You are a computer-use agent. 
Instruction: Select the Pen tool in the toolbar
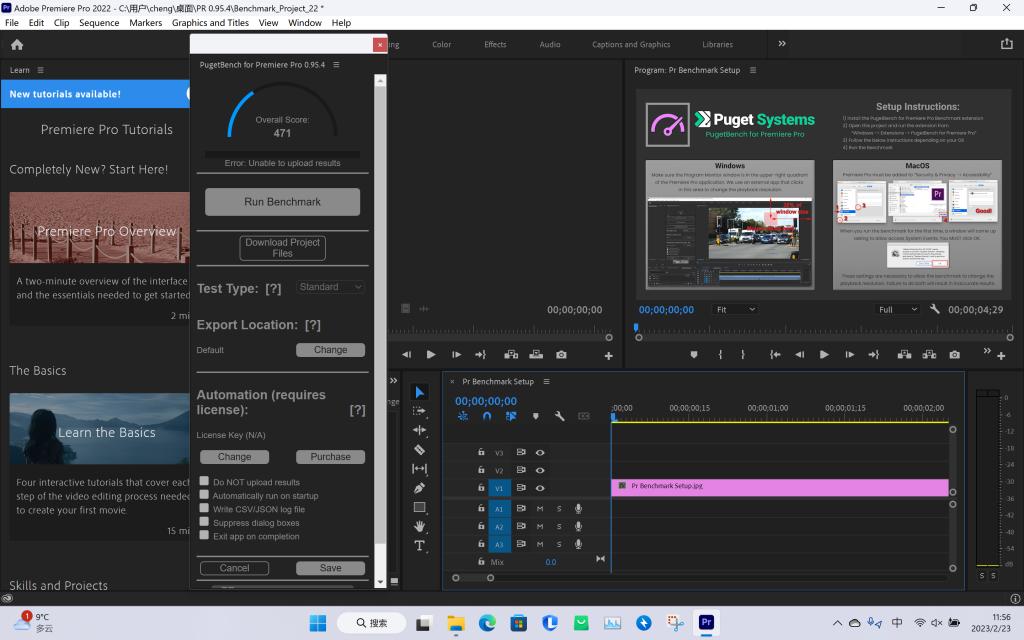click(x=420, y=488)
